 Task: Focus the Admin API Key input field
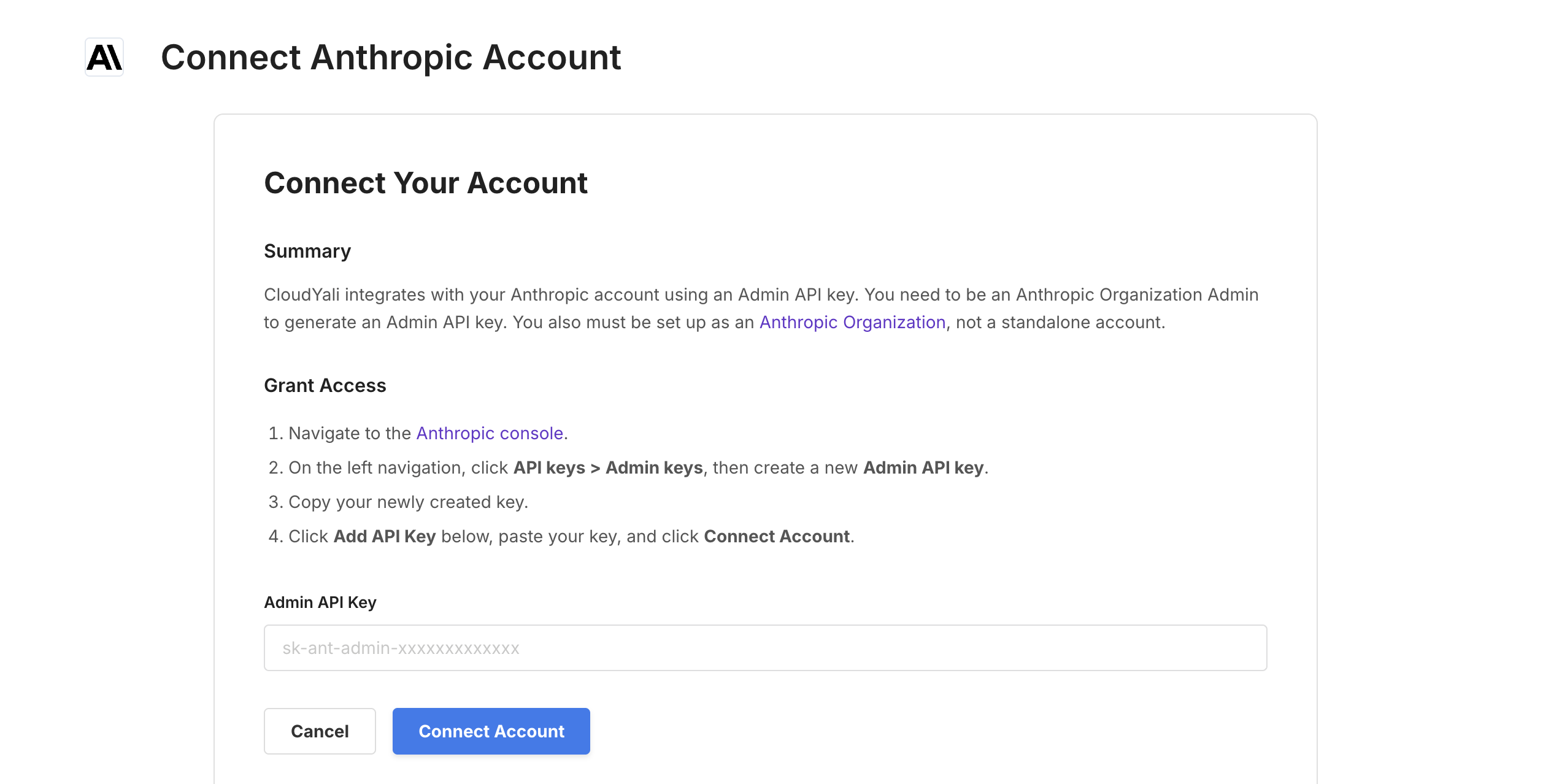point(765,648)
